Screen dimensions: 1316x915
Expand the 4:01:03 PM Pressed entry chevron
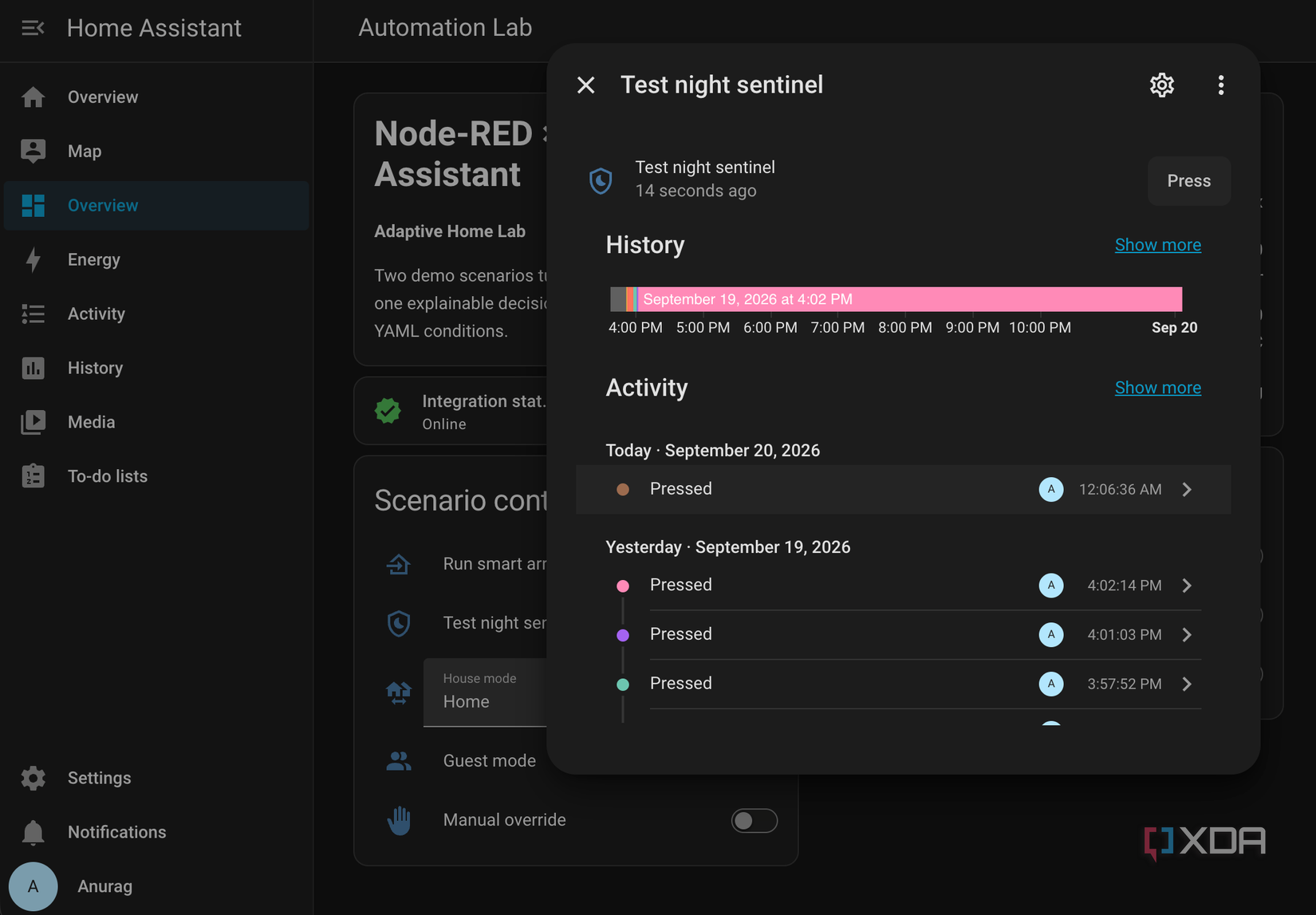pos(1188,635)
